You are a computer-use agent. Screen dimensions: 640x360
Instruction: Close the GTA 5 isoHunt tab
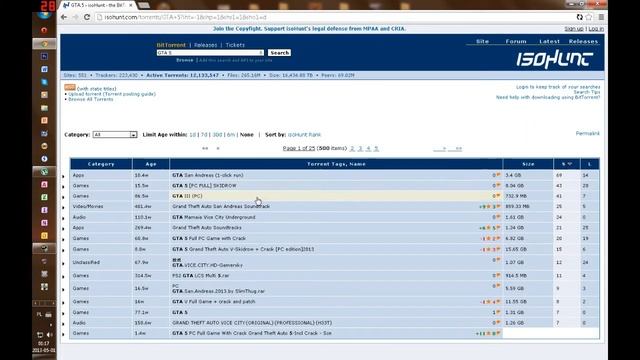tap(131, 5)
